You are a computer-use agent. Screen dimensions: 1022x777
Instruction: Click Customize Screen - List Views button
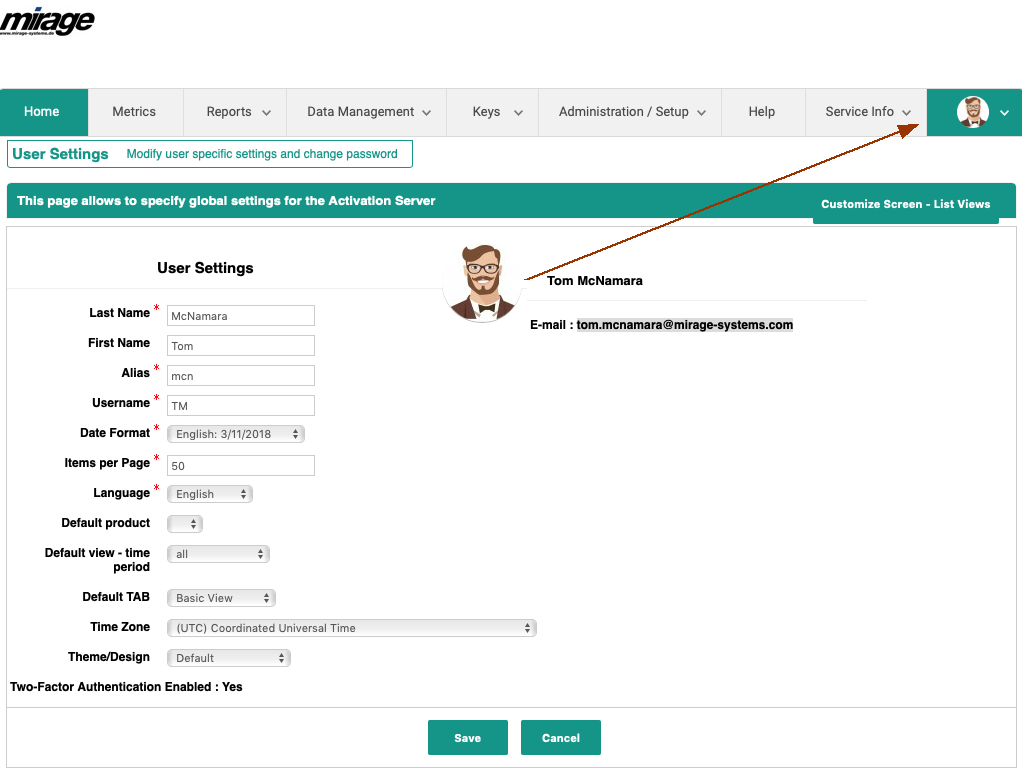pyautogui.click(x=905, y=204)
